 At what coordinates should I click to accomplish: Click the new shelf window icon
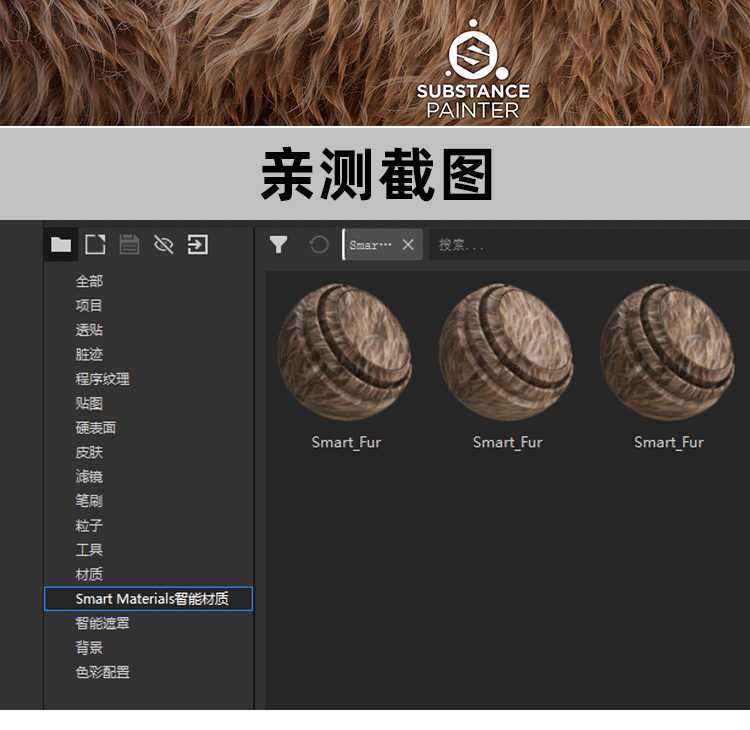(95, 244)
